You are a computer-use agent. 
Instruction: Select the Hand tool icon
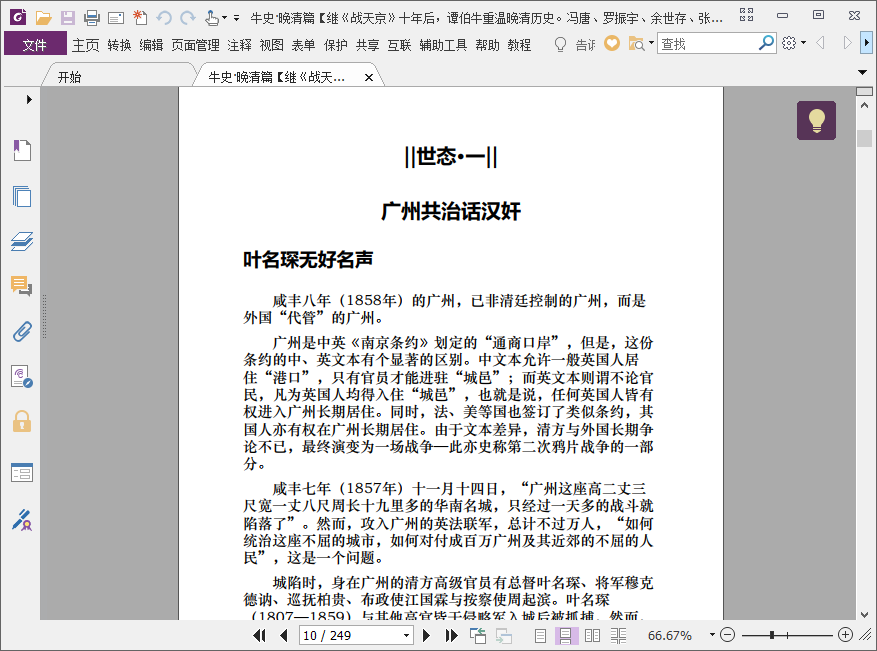tap(211, 18)
